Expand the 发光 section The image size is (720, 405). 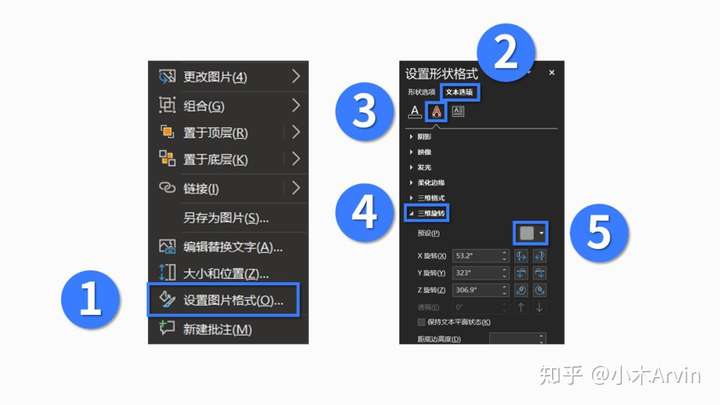[420, 167]
